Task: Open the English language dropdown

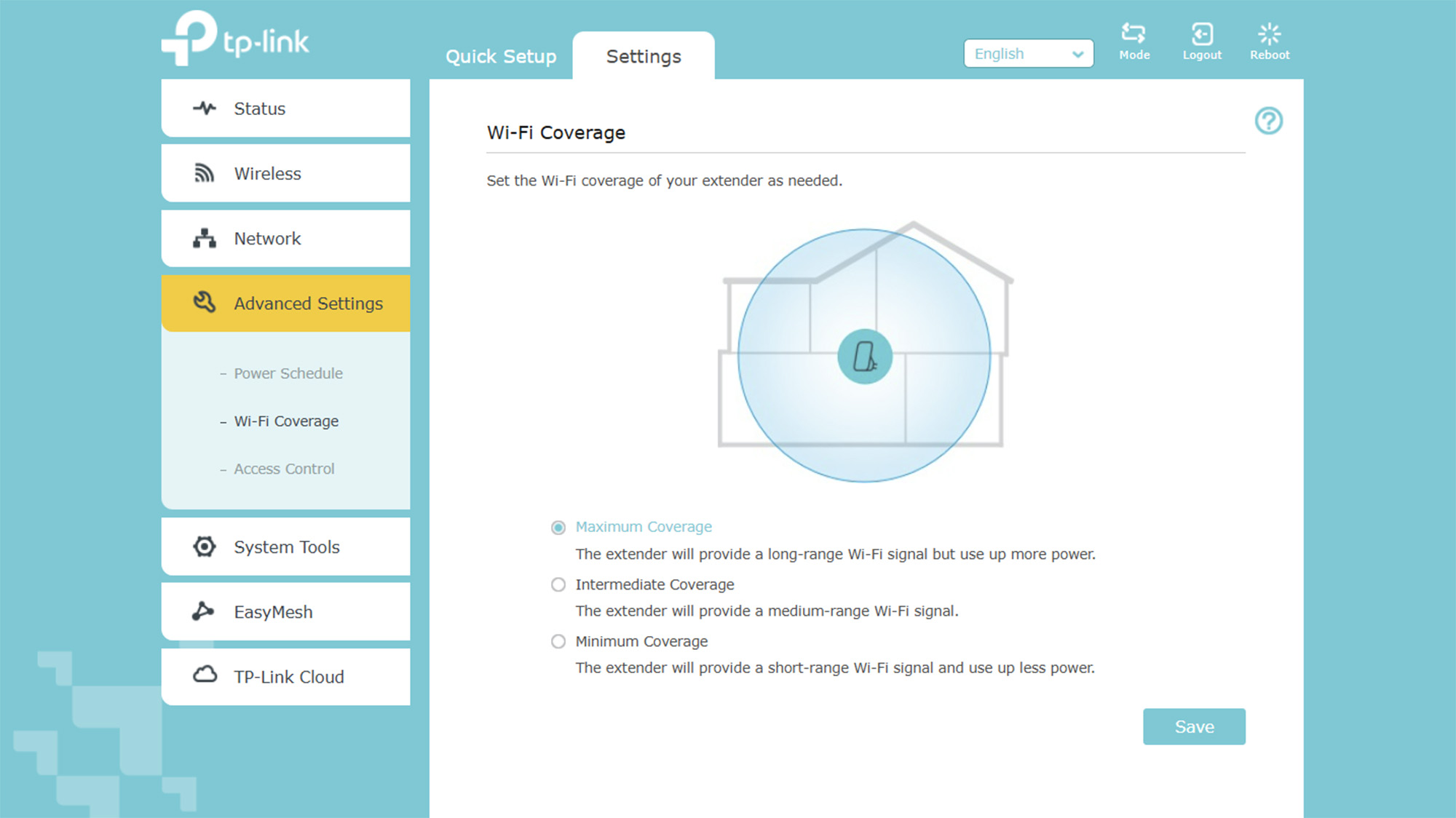Action: tap(1028, 54)
